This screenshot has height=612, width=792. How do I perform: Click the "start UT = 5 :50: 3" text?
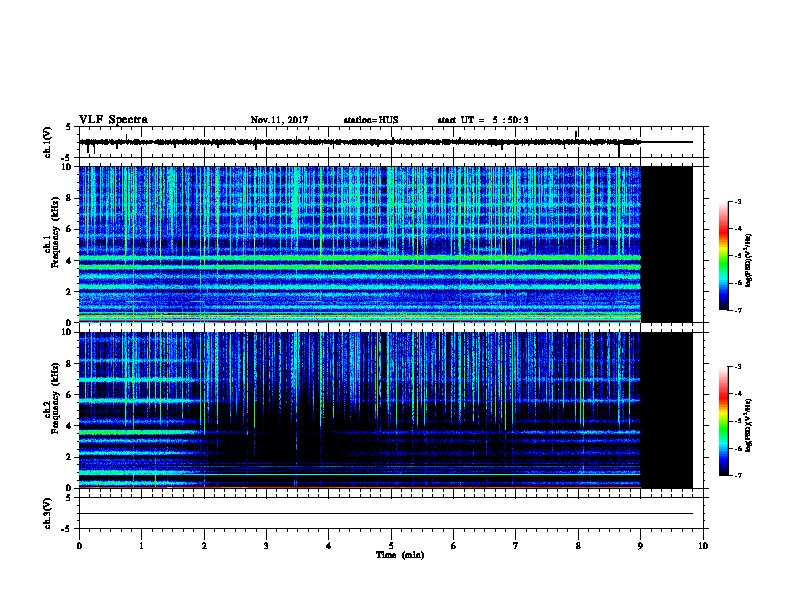coord(483,120)
